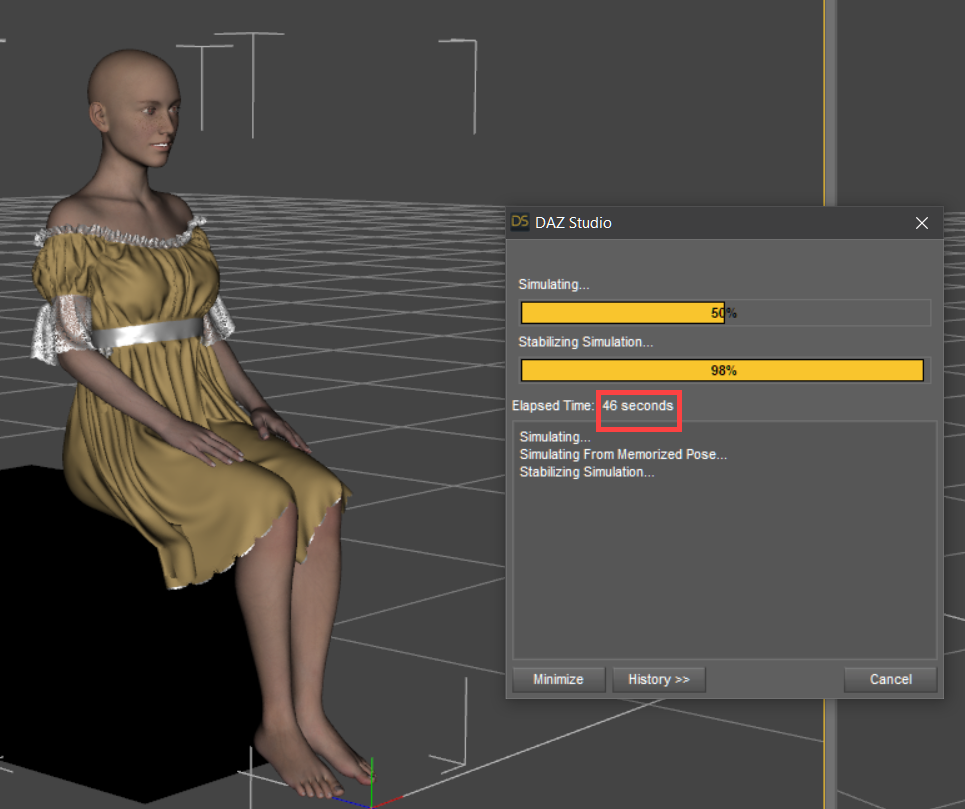
Task: Click 'Simulating From Memorized Pose...' log line
Action: click(x=623, y=454)
